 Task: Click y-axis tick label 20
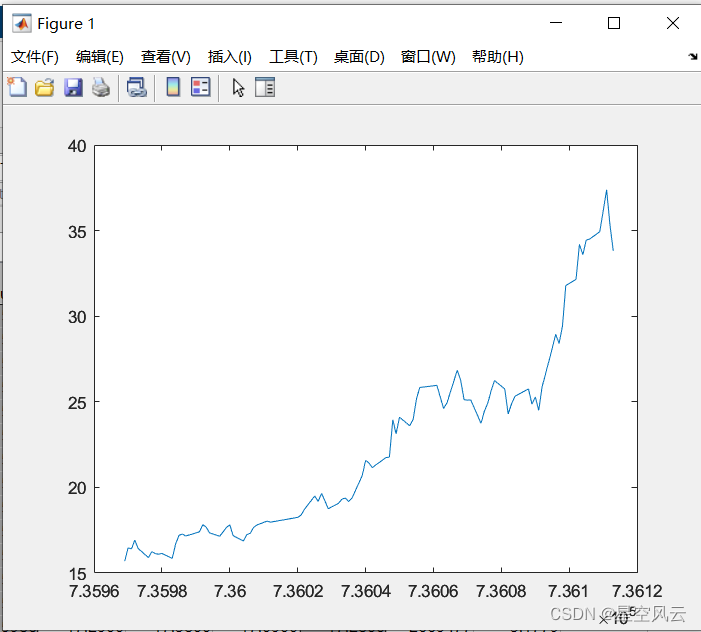click(x=77, y=488)
